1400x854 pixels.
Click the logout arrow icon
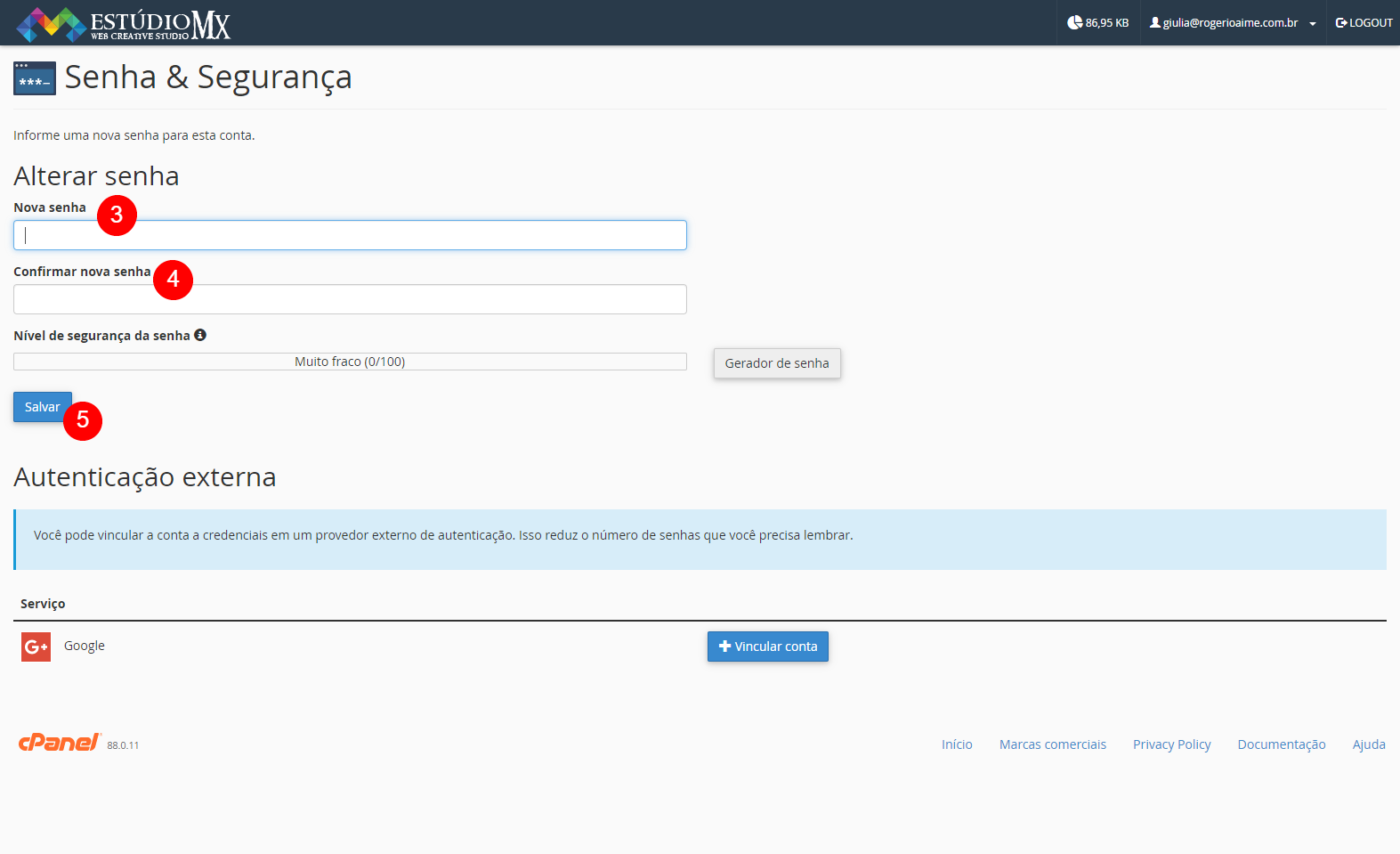pos(1341,23)
